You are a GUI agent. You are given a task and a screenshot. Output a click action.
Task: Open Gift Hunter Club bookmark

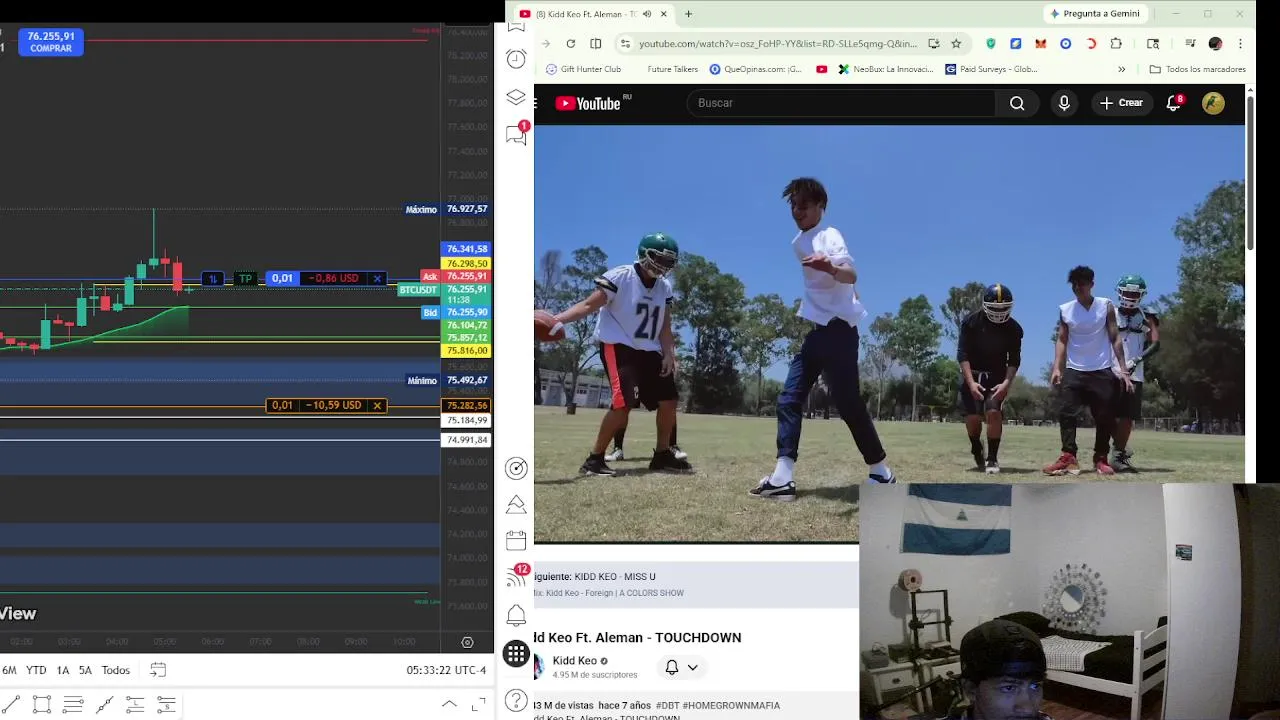pos(583,69)
